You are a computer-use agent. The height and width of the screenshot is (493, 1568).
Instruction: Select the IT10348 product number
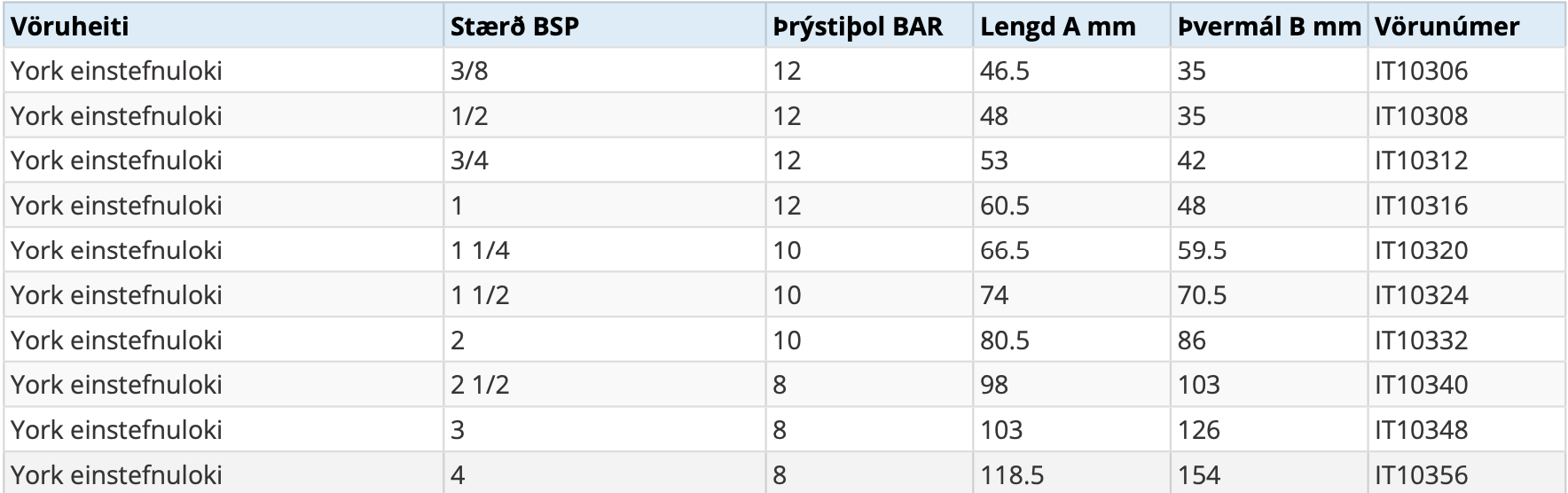pos(1422,430)
